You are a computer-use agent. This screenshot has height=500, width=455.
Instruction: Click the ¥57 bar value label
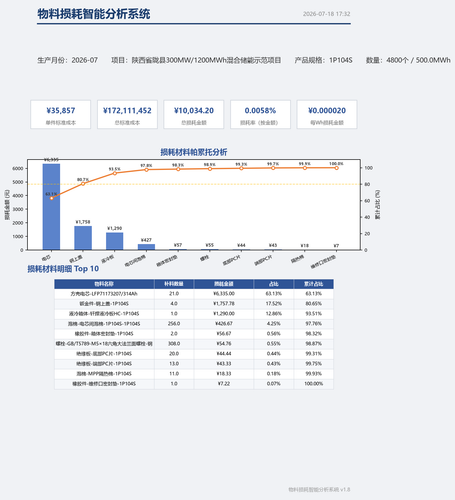pos(178,245)
